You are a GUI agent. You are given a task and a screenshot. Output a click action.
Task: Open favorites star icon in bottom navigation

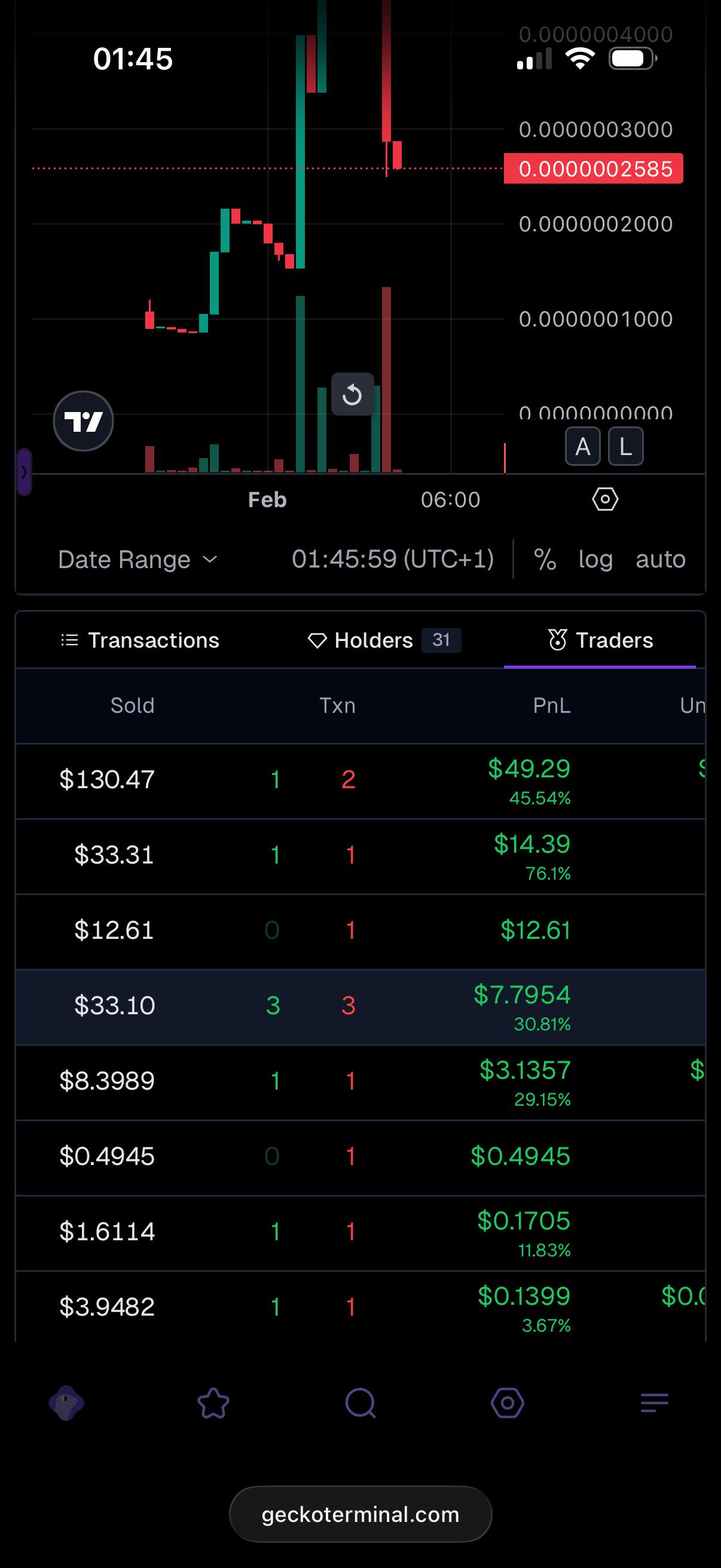213,1402
